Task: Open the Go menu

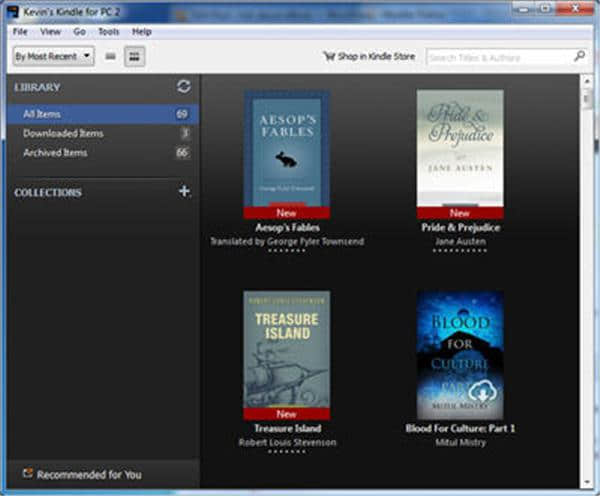Action: (x=79, y=32)
